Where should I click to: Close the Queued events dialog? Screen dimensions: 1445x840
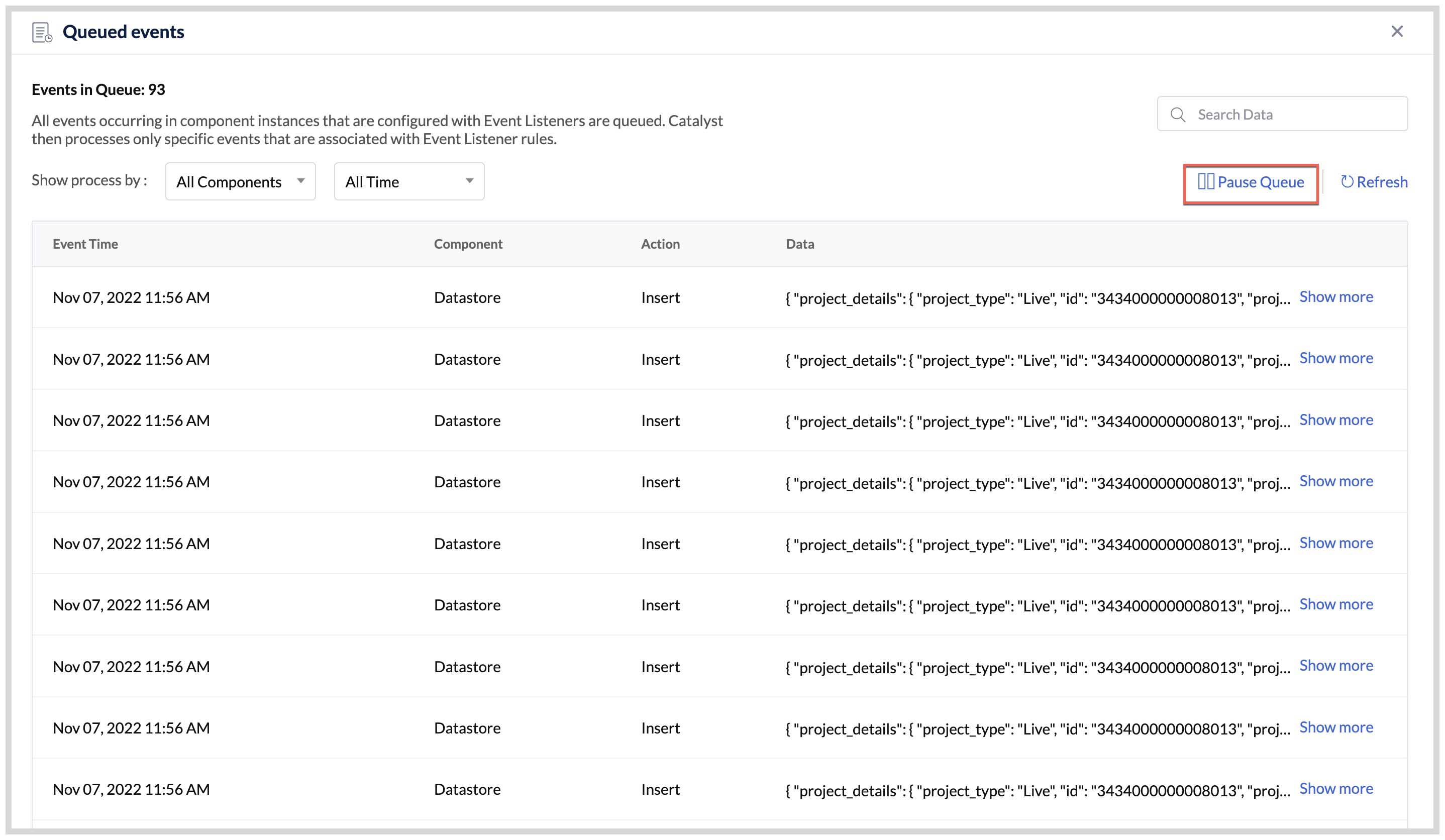point(1397,32)
